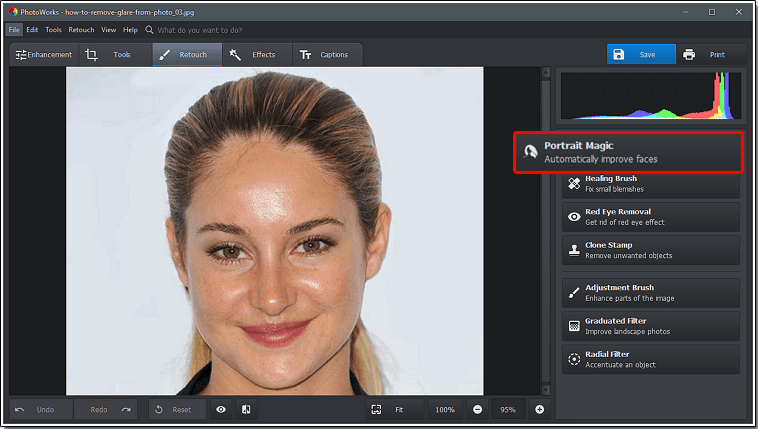758x429 pixels.
Task: Click the Fit to screen button
Action: click(394, 410)
